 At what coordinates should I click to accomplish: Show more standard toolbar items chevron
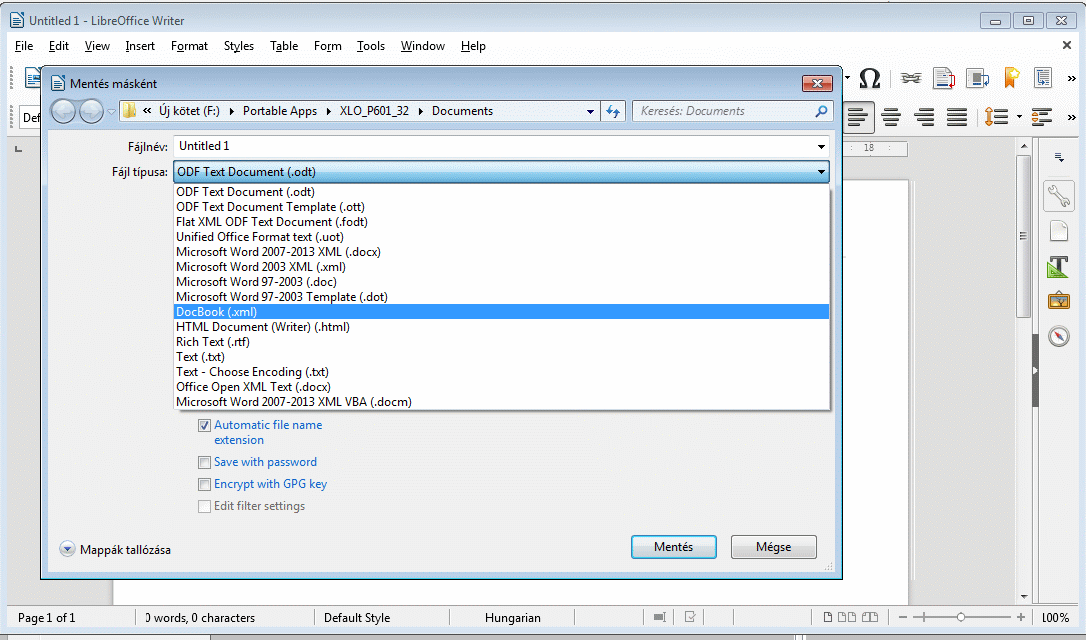(1071, 78)
